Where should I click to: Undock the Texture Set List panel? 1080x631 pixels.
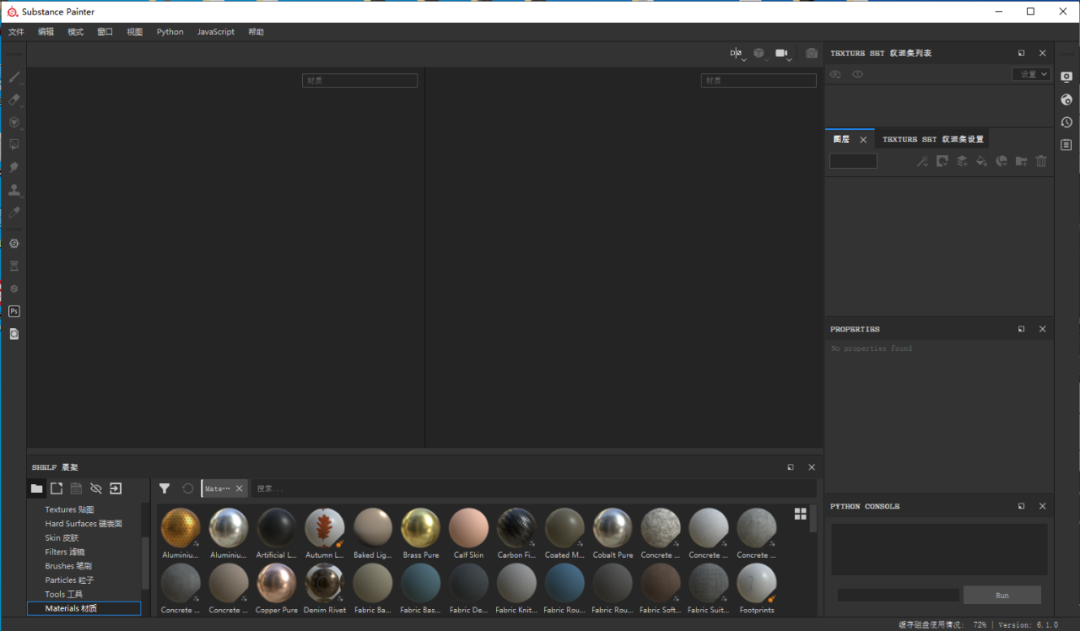(x=1021, y=53)
